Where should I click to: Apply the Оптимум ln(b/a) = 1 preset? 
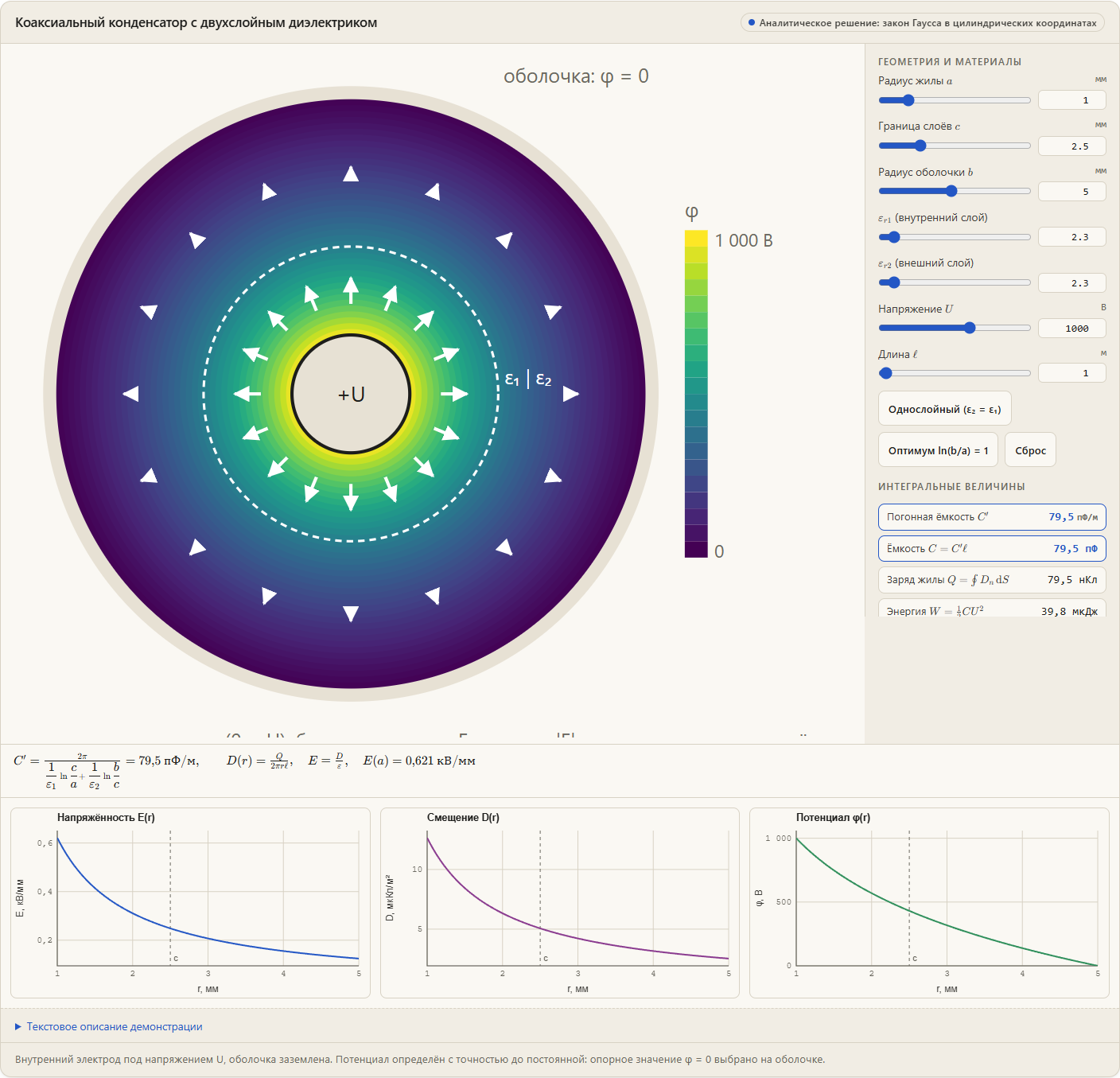pos(938,450)
